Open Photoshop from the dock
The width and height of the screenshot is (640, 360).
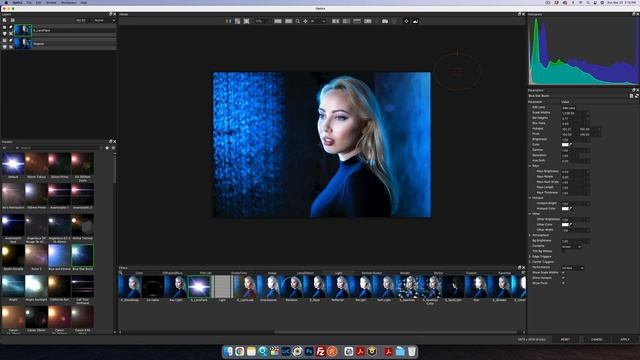(309, 351)
